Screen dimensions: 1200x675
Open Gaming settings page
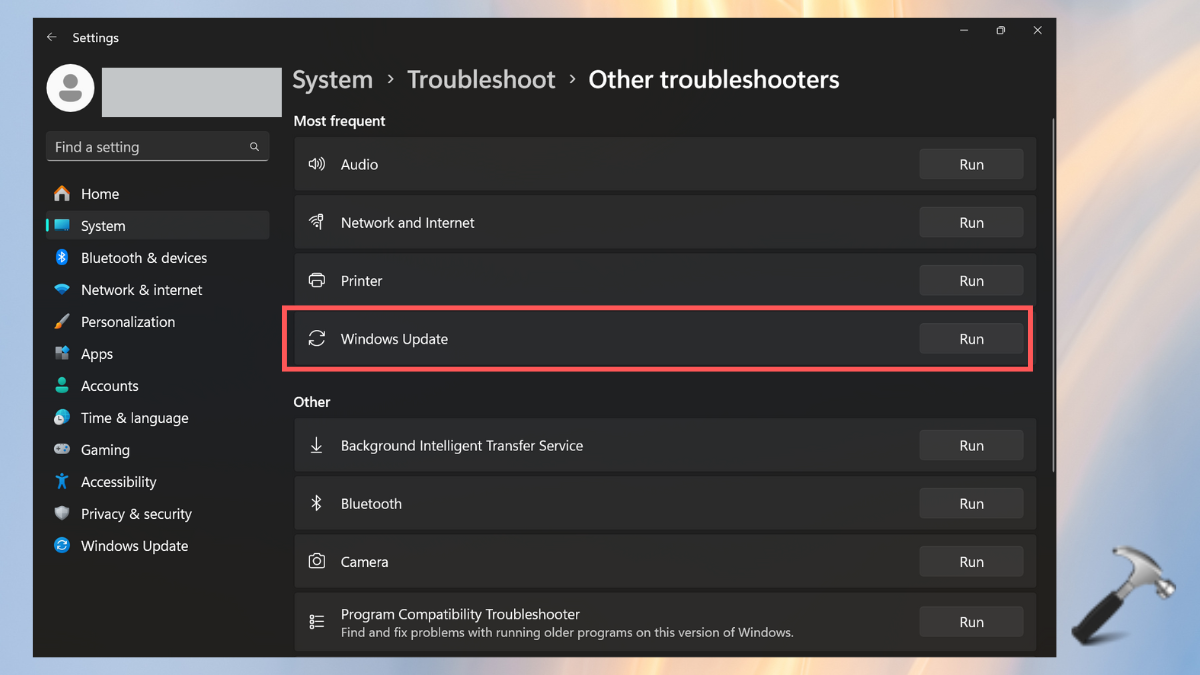coord(158,450)
